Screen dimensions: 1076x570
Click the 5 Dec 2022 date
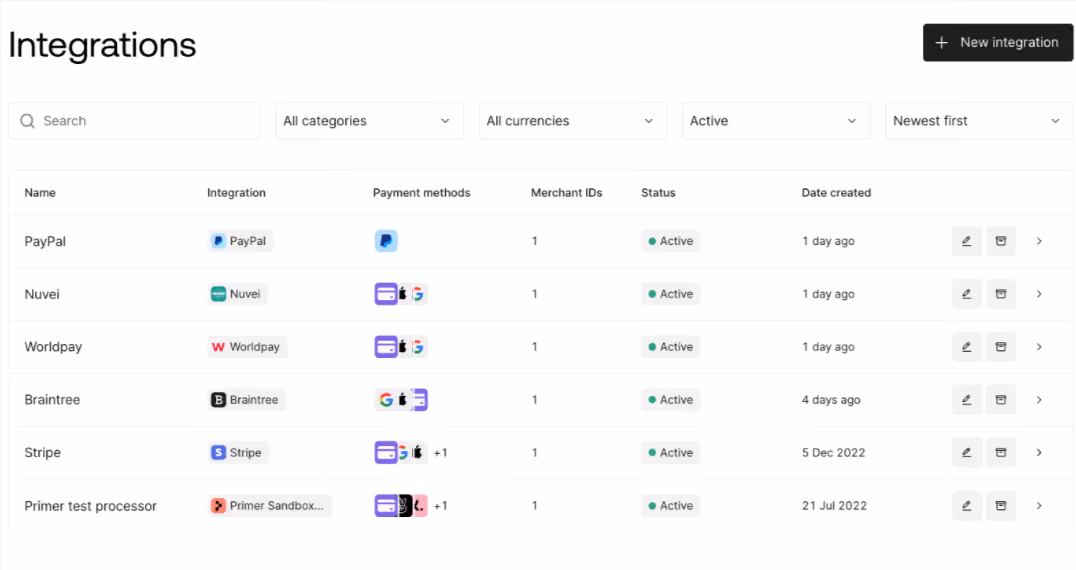[x=833, y=452]
